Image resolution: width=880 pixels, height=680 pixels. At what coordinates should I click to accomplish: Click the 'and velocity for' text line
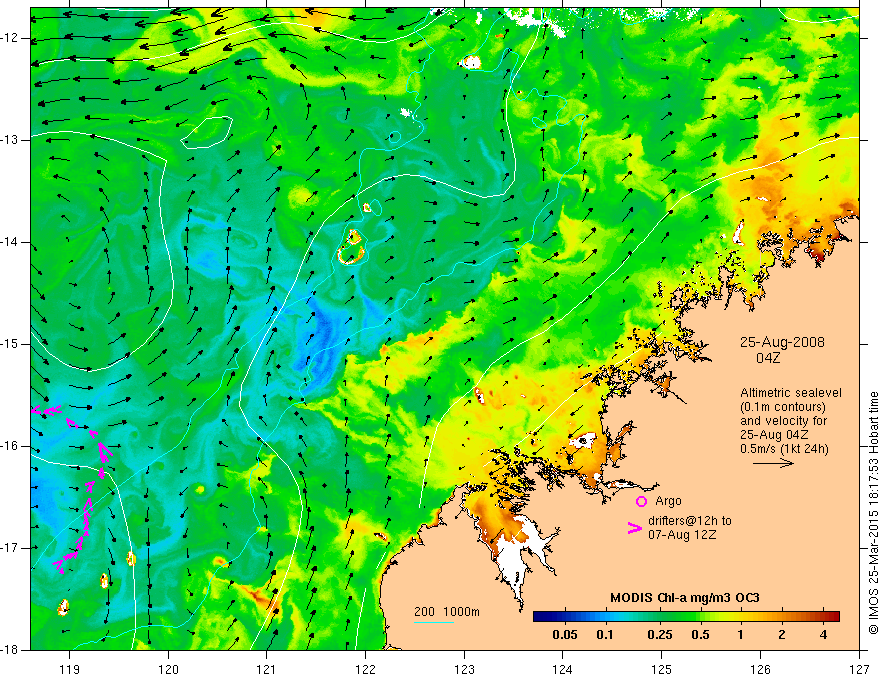coord(783,421)
